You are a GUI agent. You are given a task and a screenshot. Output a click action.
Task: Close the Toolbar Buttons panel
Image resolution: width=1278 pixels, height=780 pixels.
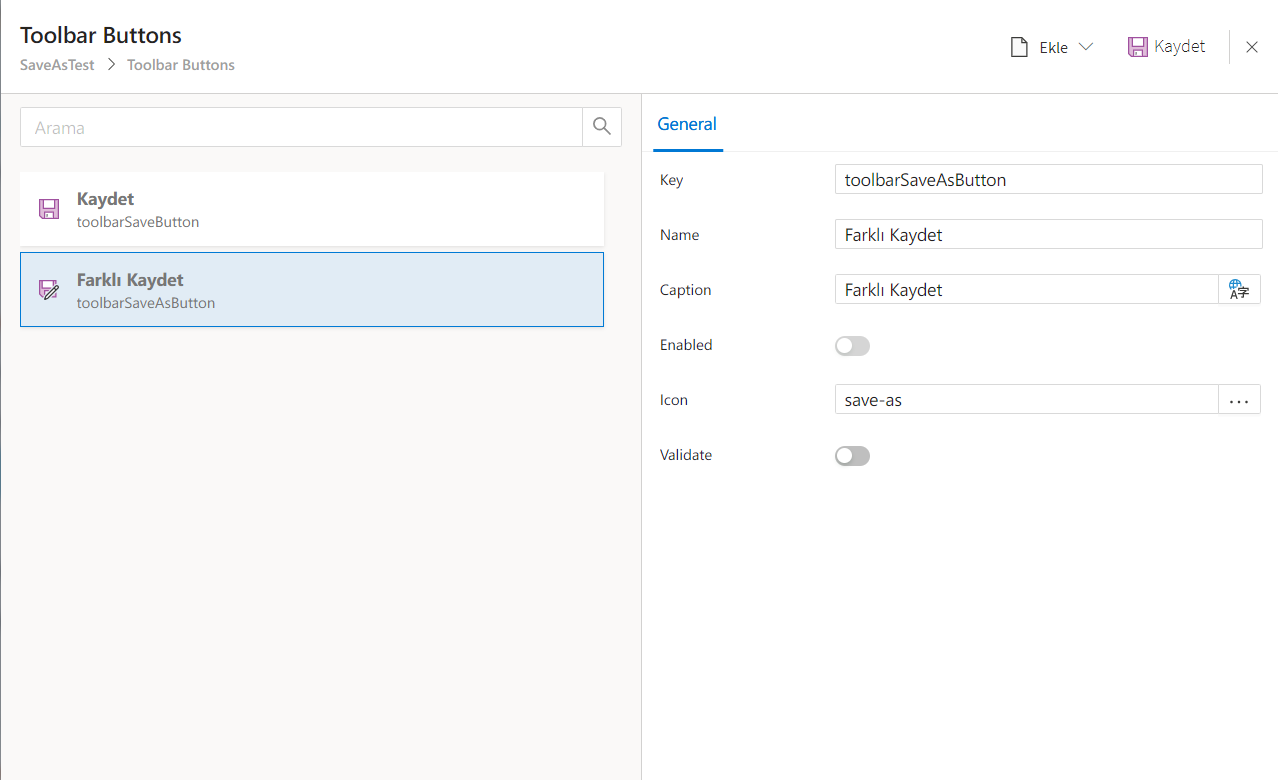[1252, 47]
